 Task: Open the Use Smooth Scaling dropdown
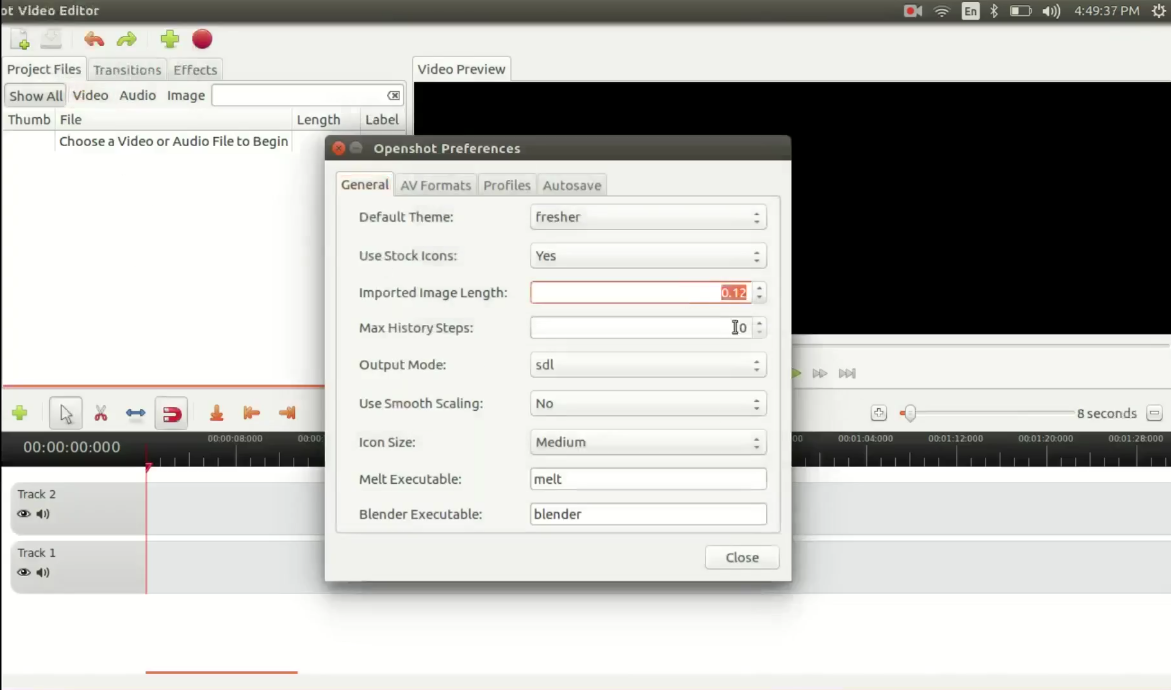[648, 404]
